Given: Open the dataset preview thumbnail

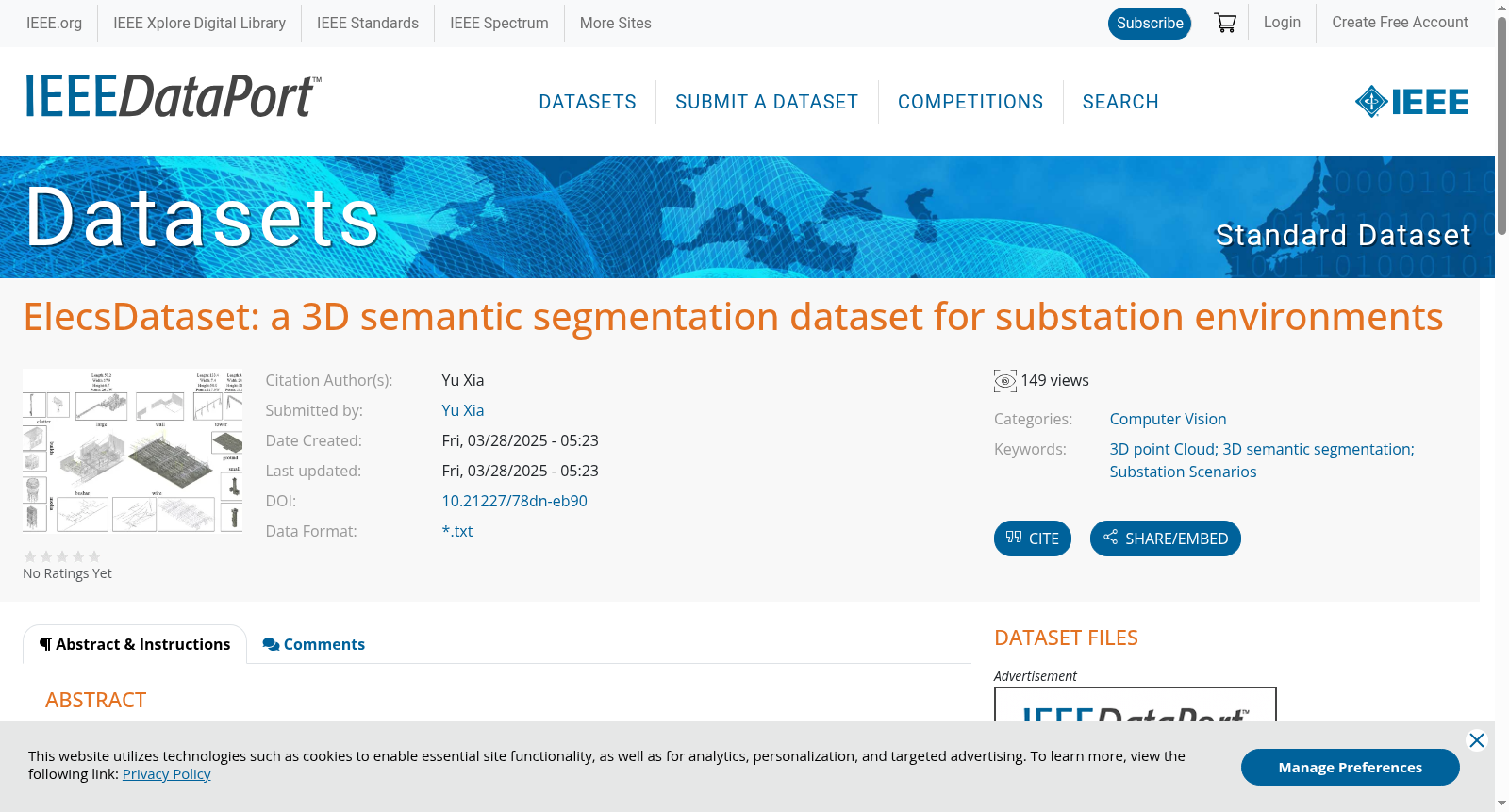Looking at the screenshot, I should 133,451.
